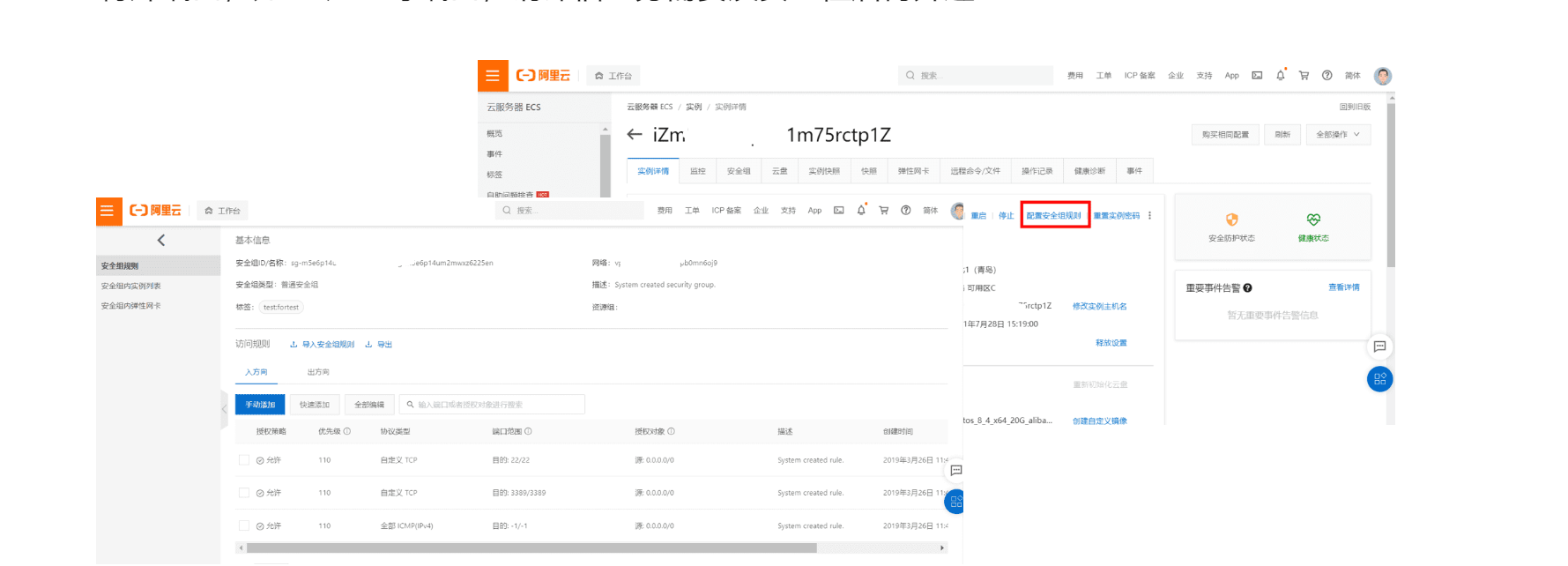The height and width of the screenshot is (566, 1568).
Task: Open blue quick-apps floating button in instance detail window
Action: point(1379,379)
